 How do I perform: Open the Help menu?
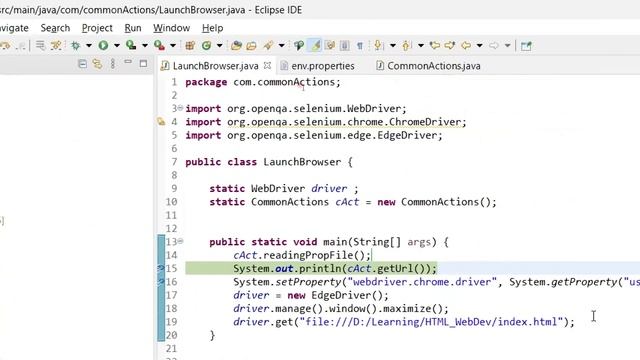click(212, 28)
